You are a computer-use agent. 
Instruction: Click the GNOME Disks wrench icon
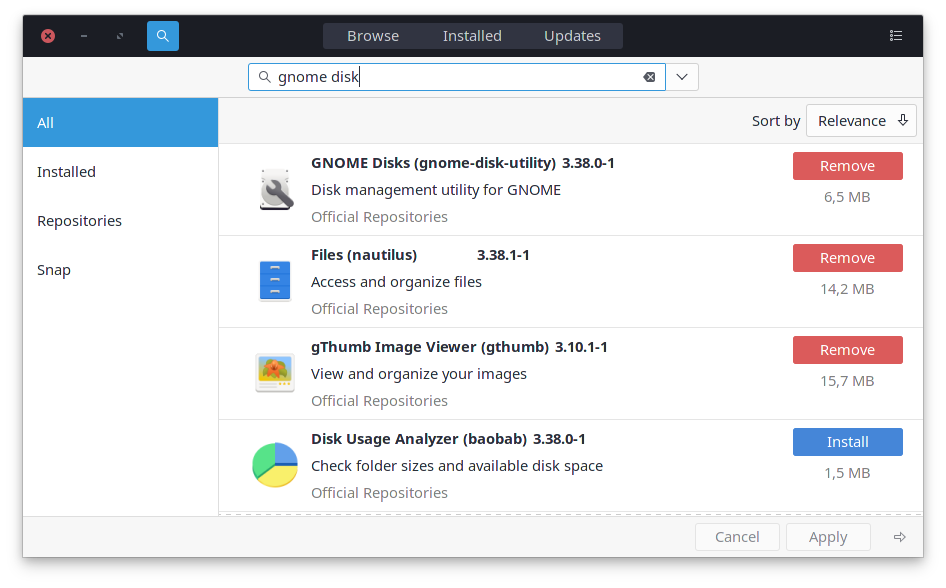tap(276, 189)
